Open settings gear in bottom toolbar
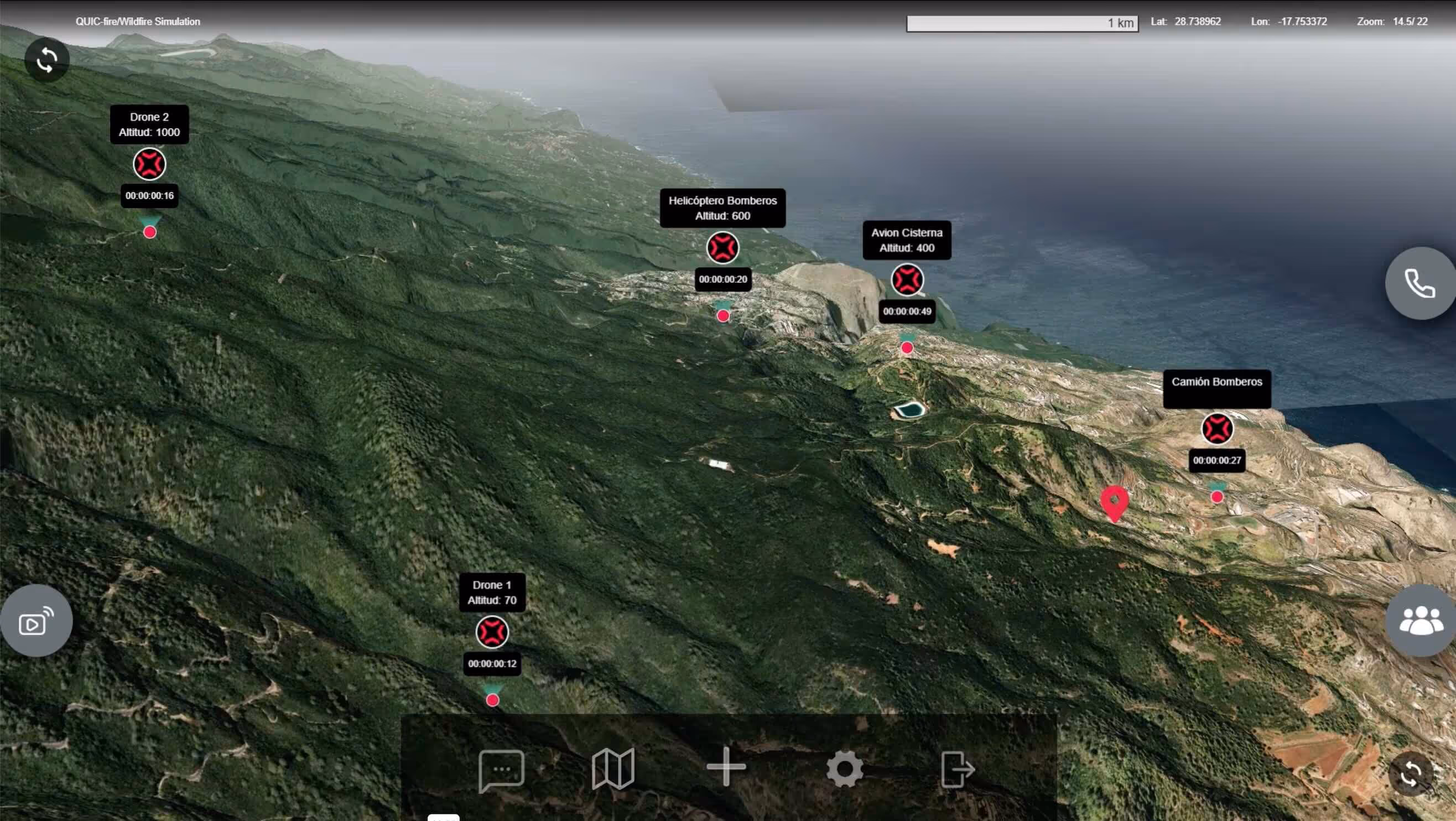 (x=844, y=769)
